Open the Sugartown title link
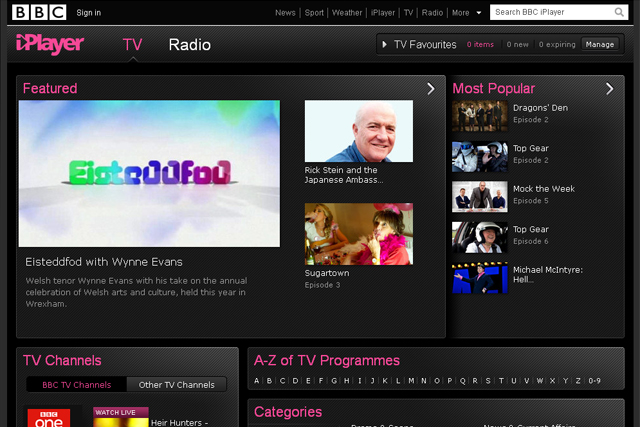The height and width of the screenshot is (427, 640). (327, 273)
